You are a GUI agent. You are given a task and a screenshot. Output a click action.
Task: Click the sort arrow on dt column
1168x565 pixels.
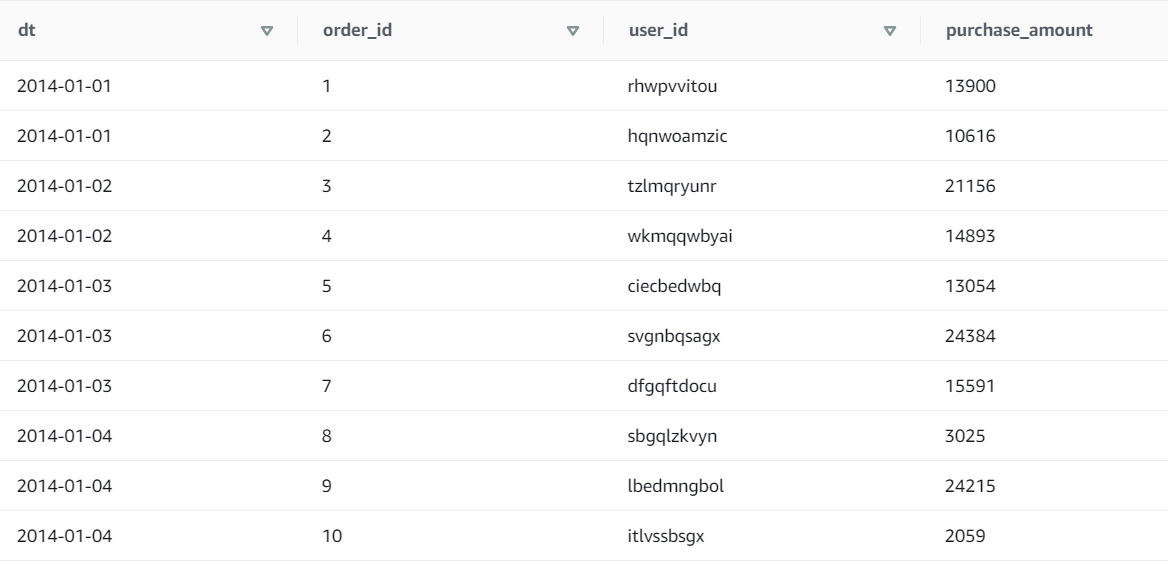coord(266,31)
